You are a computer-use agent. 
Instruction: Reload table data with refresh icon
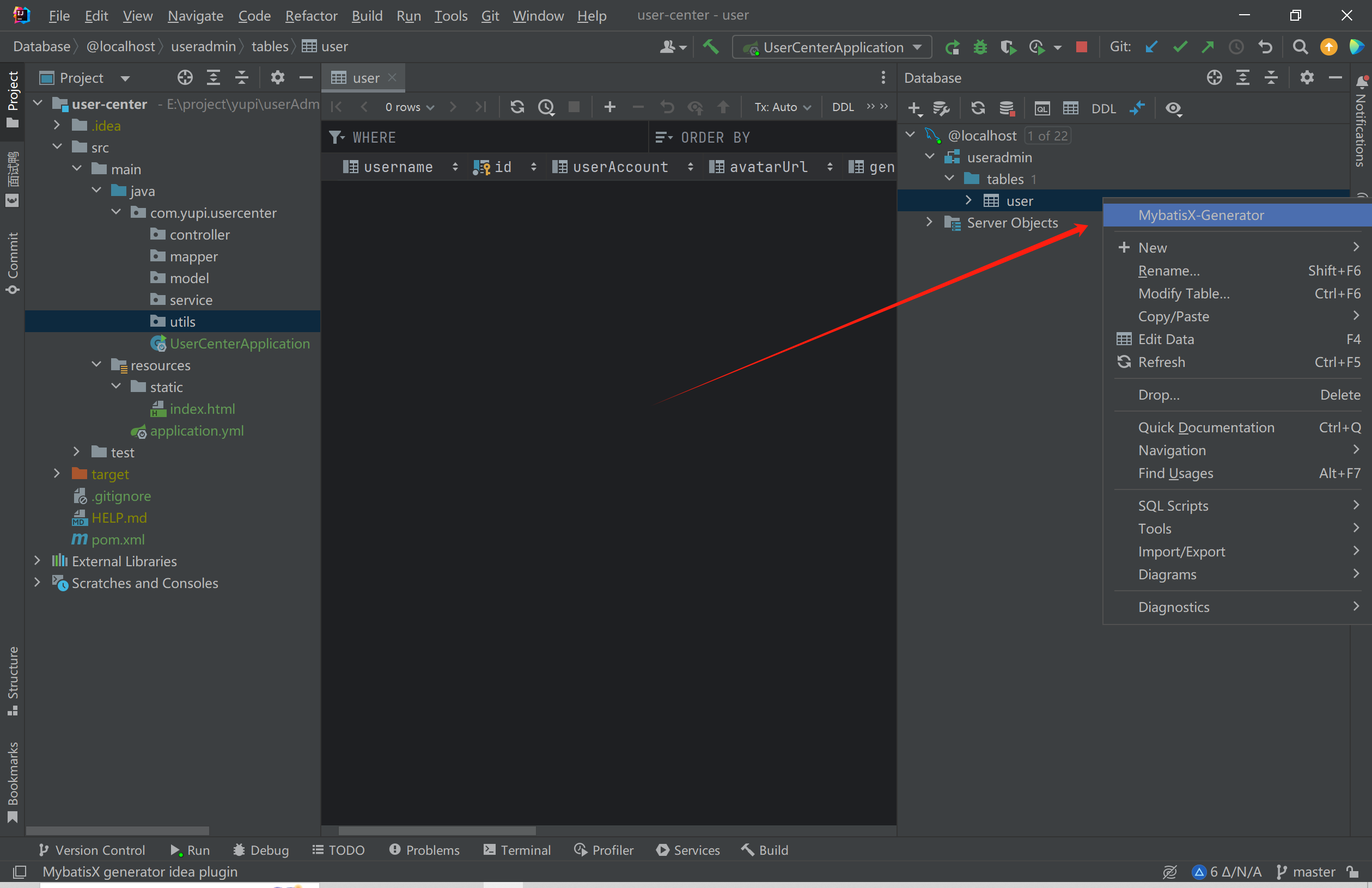pyautogui.click(x=517, y=107)
